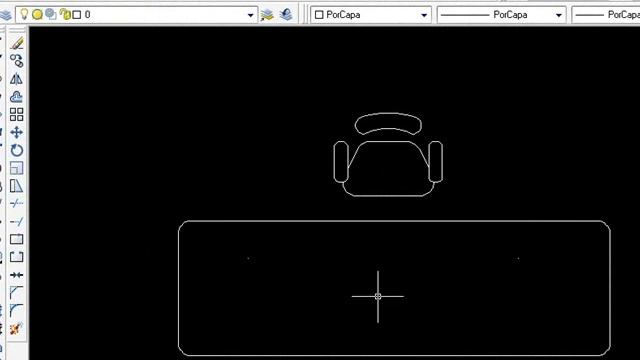Select the Offset tool
This screenshot has height=360, width=640.
(x=16, y=97)
